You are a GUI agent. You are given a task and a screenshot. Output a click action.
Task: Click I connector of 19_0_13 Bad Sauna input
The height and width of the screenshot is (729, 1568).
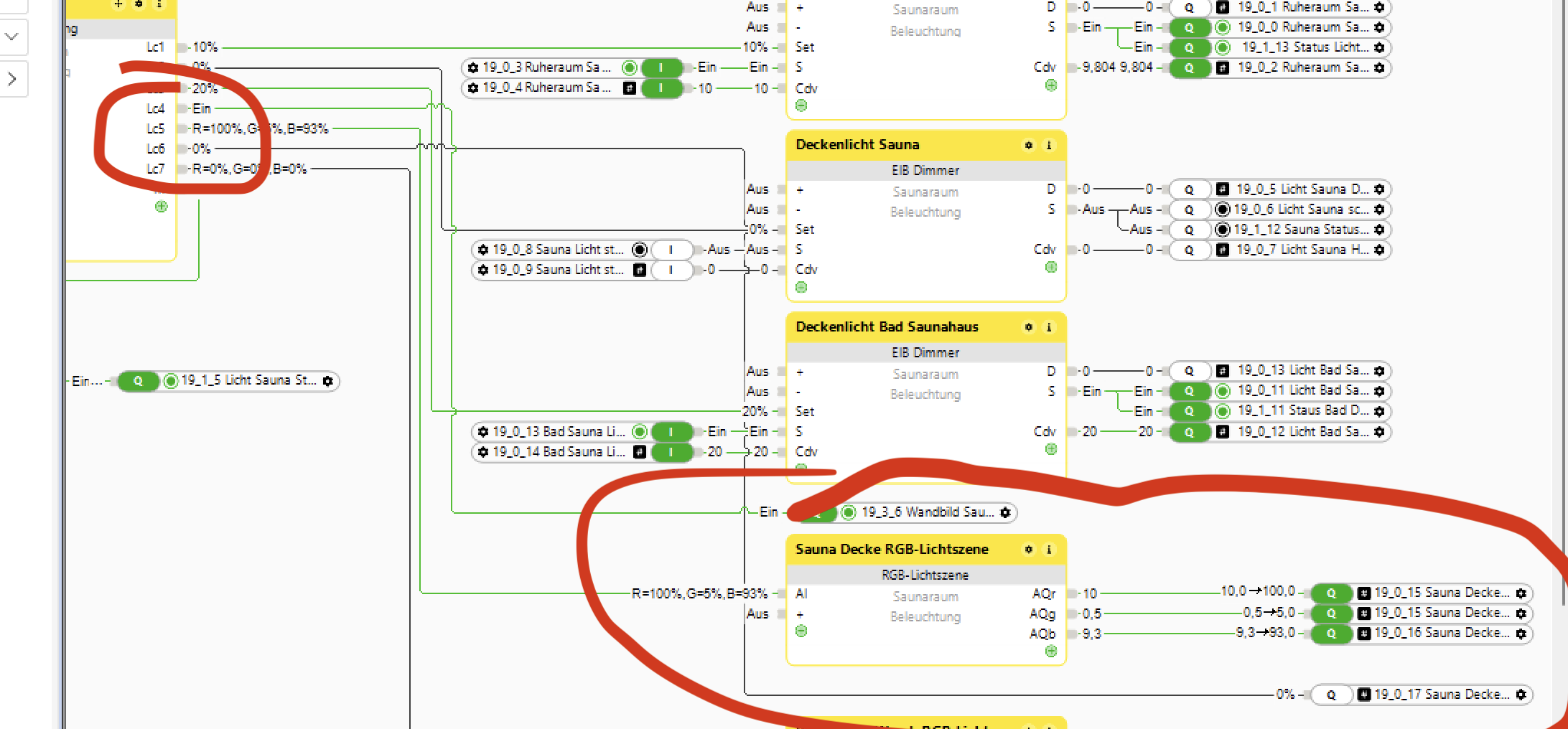671,432
